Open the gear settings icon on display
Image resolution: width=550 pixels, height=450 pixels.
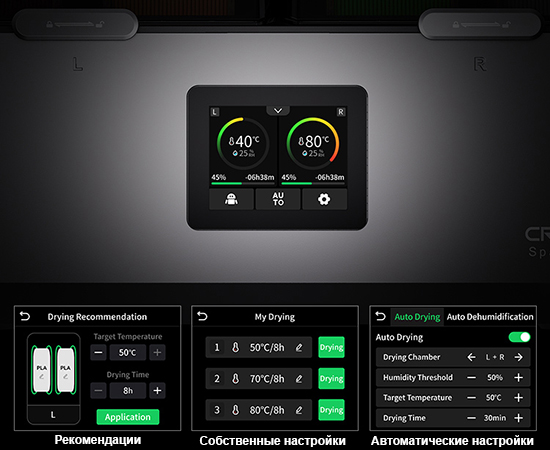(324, 199)
